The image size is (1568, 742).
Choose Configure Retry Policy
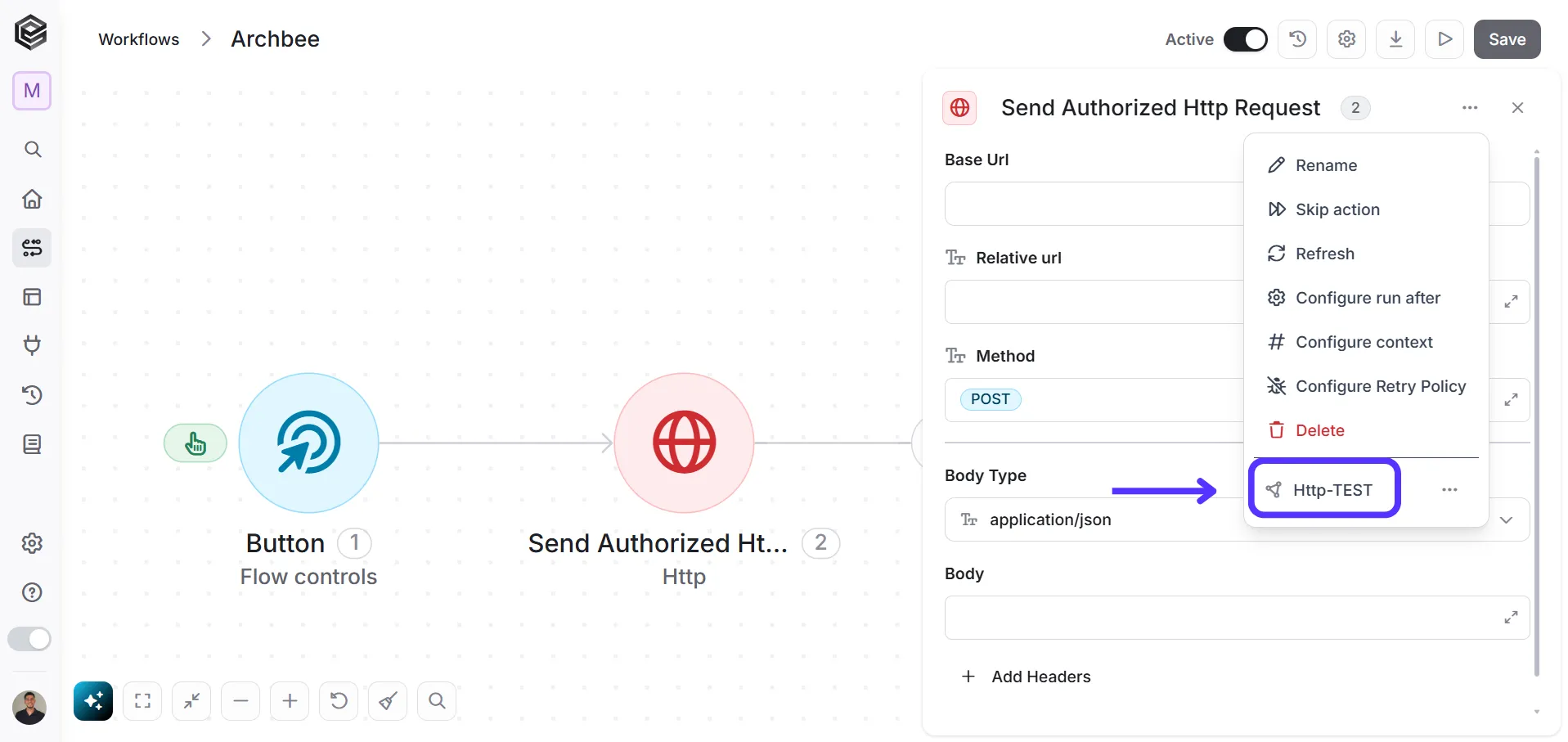click(x=1366, y=386)
